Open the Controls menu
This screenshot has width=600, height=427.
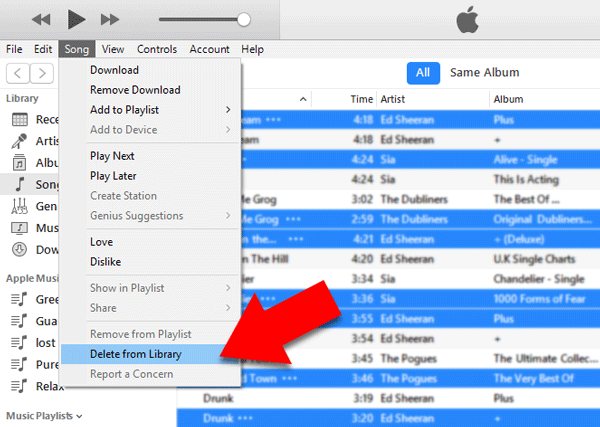coord(157,49)
